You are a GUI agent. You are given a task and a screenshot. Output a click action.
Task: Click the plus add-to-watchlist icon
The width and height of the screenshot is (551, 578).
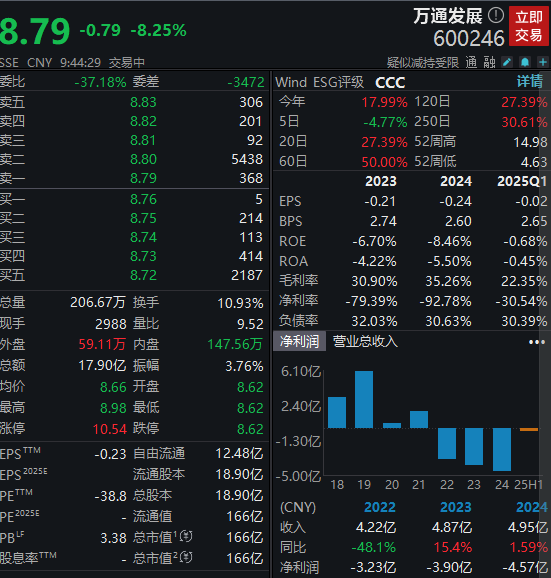[543, 62]
